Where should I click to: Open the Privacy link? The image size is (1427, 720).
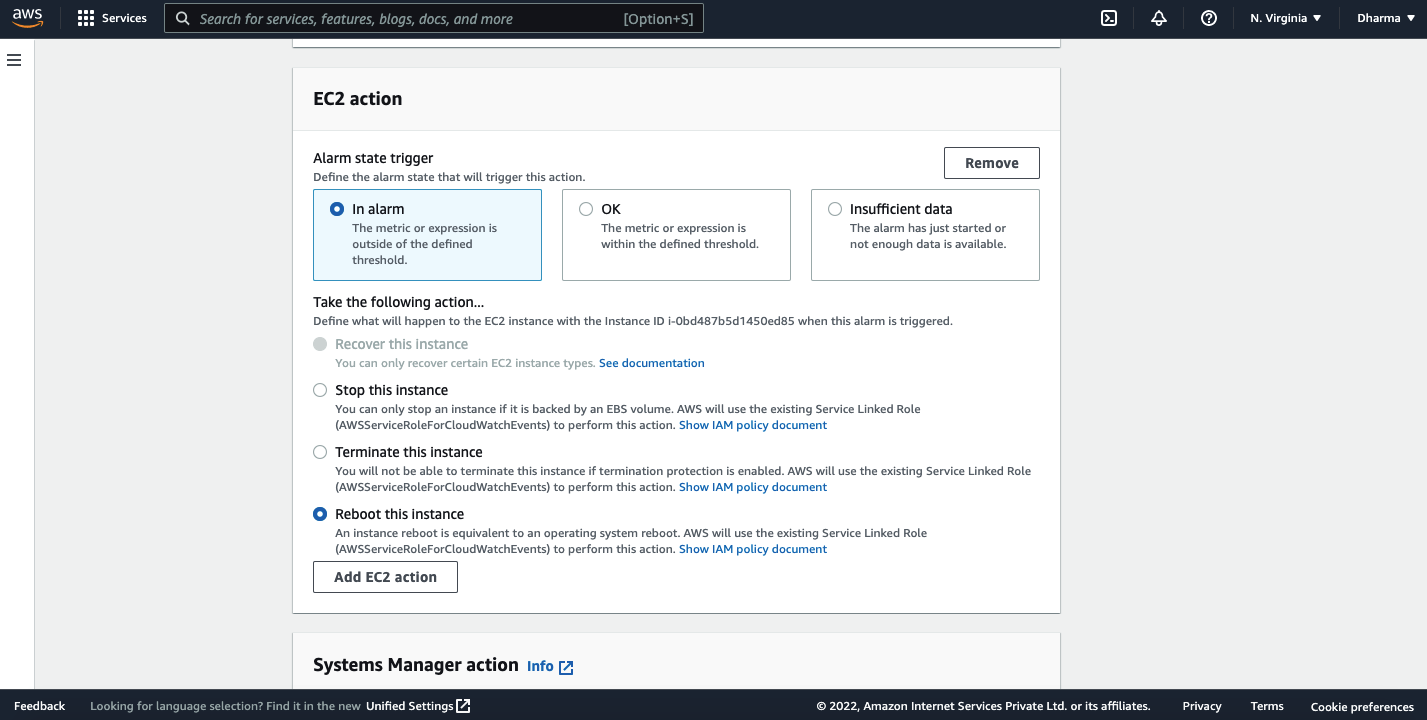tap(1202, 706)
